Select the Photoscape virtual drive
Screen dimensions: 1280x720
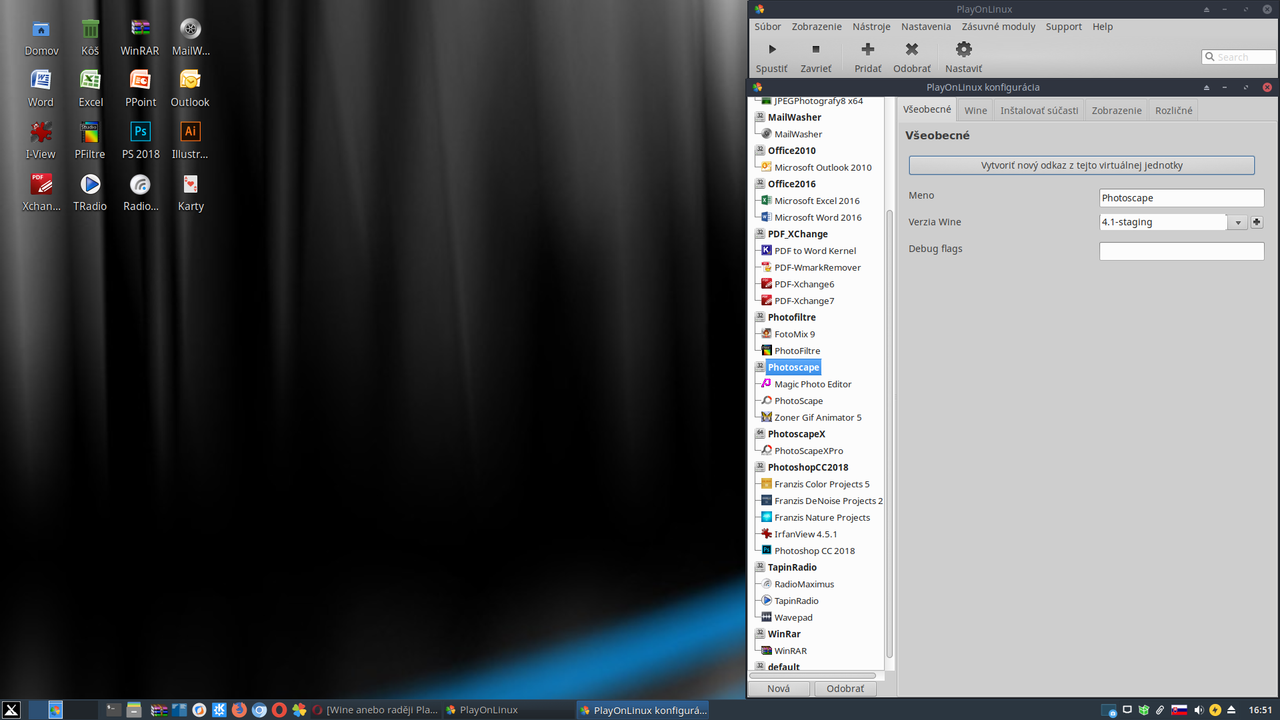pyautogui.click(x=793, y=367)
